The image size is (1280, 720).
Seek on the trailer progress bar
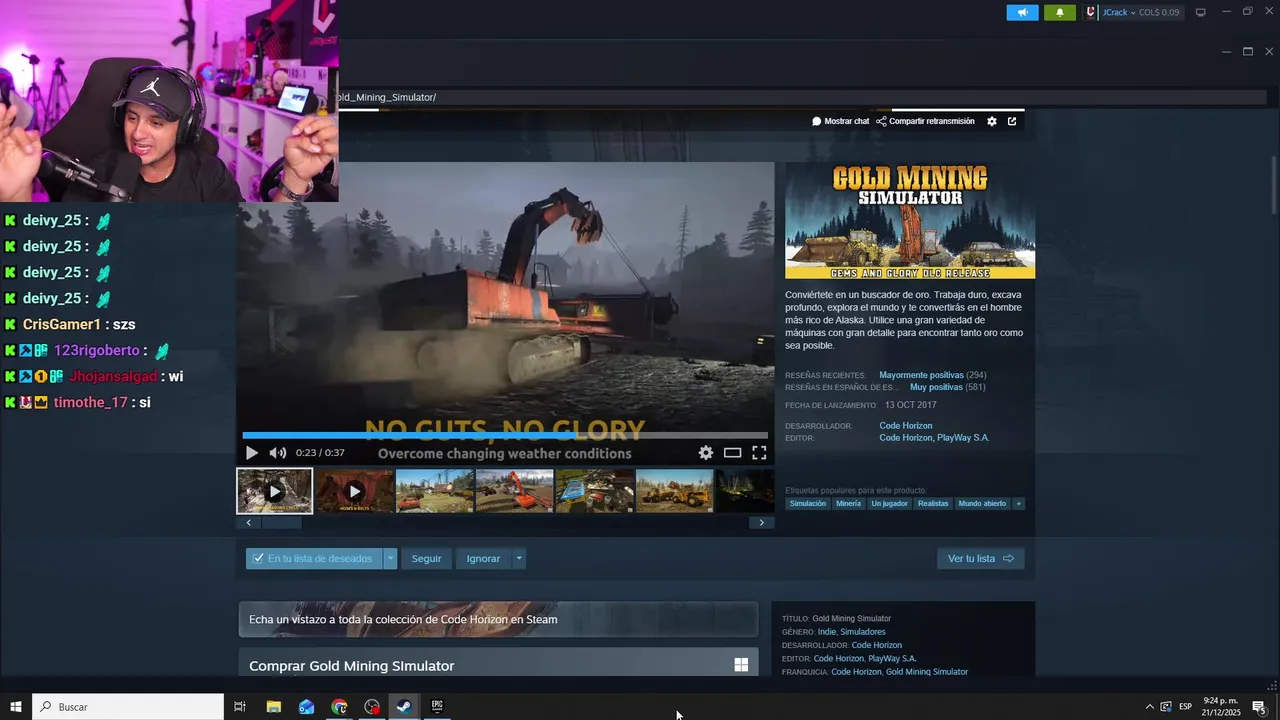[x=505, y=436]
